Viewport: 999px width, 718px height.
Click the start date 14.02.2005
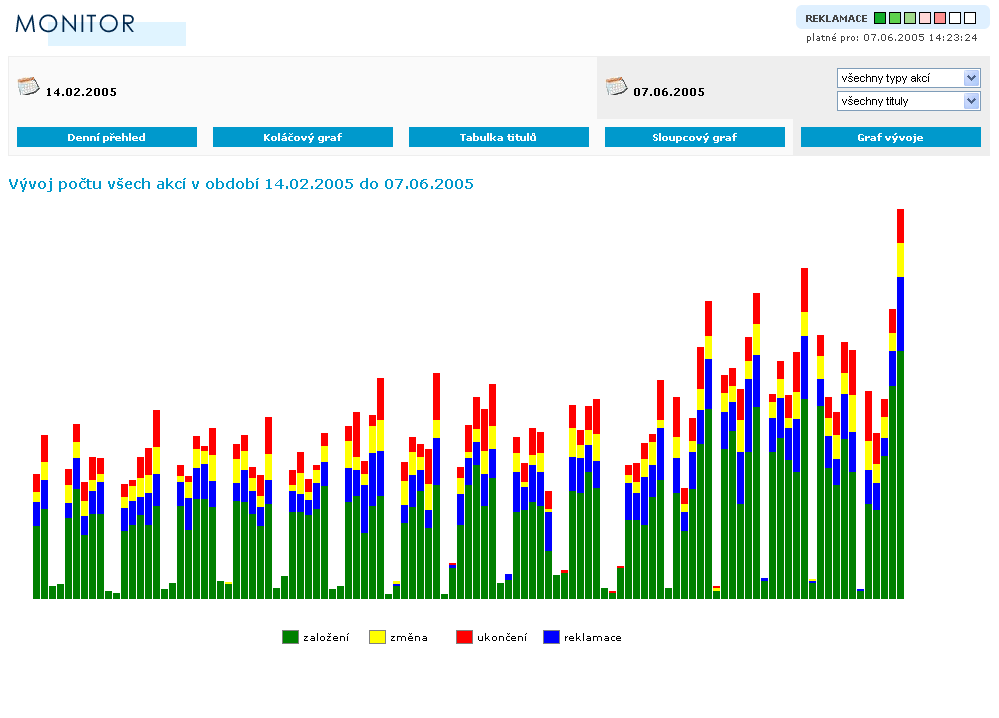pos(81,92)
